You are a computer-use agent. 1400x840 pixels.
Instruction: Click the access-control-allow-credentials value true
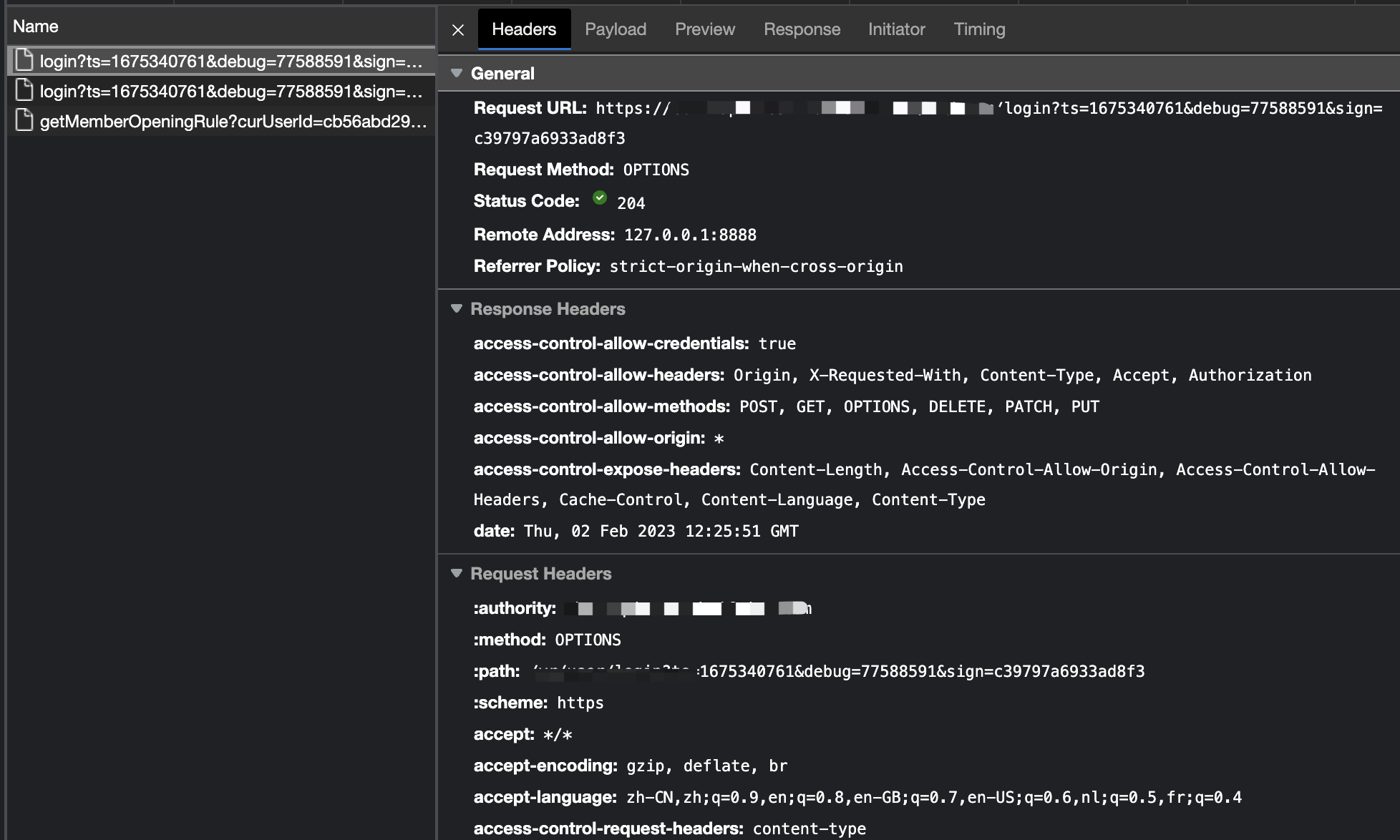tap(777, 343)
